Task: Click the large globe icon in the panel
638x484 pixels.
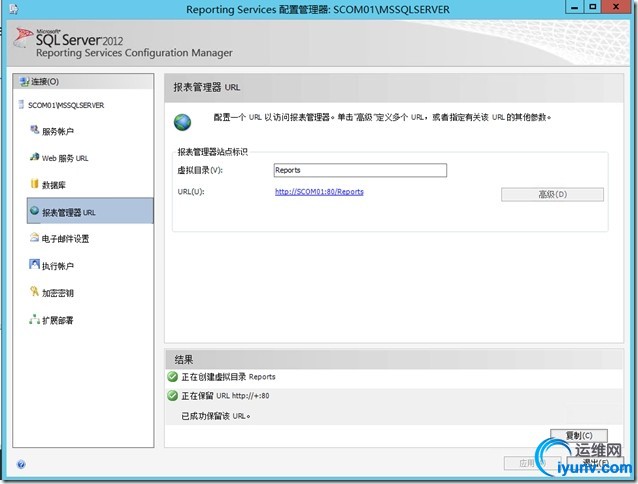Action: click(182, 122)
